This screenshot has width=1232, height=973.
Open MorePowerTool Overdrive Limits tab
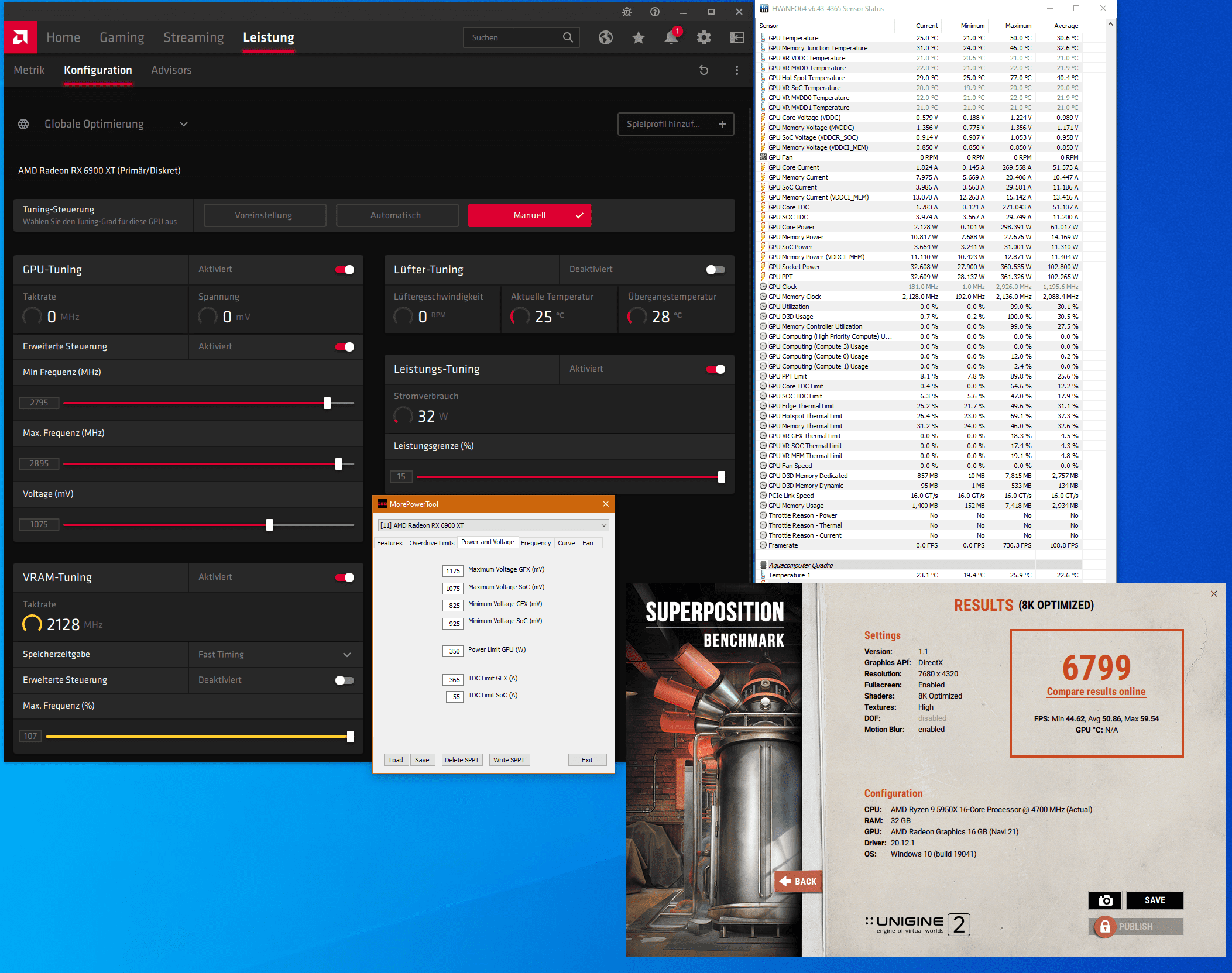pos(431,543)
